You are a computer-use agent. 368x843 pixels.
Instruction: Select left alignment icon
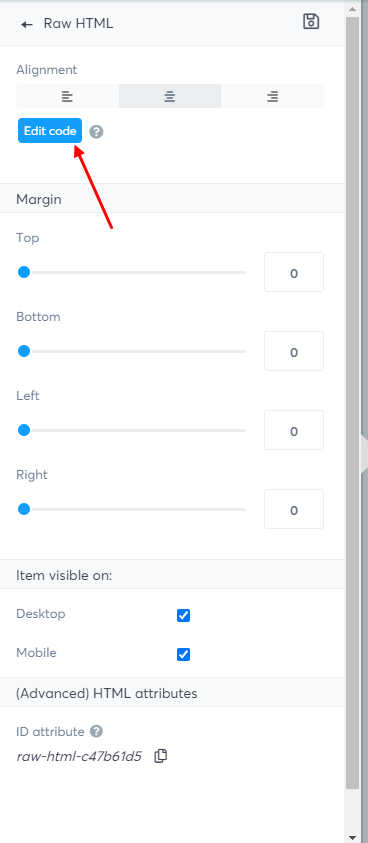pyautogui.click(x=67, y=96)
